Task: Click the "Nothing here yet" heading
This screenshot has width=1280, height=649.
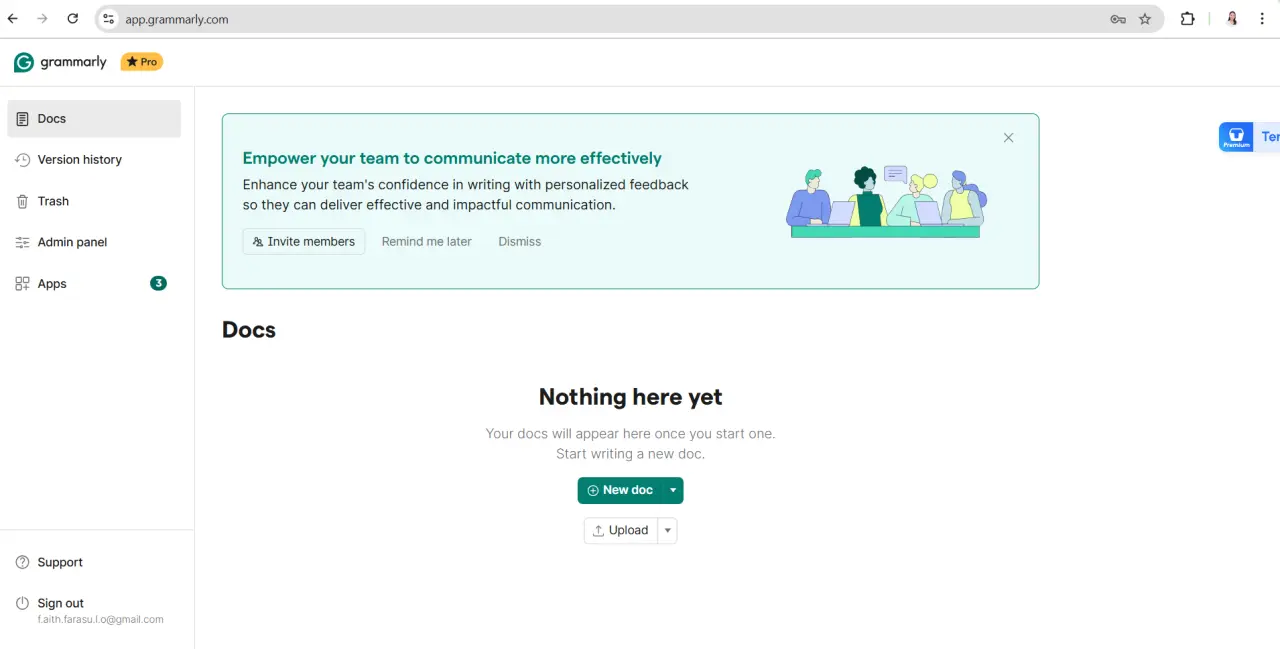Action: tap(631, 397)
